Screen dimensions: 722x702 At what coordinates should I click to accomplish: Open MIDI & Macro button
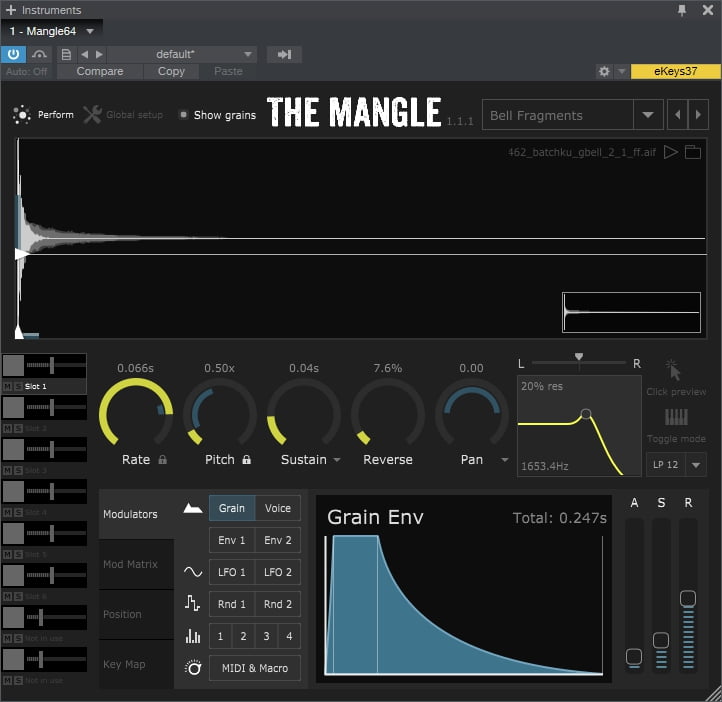255,668
